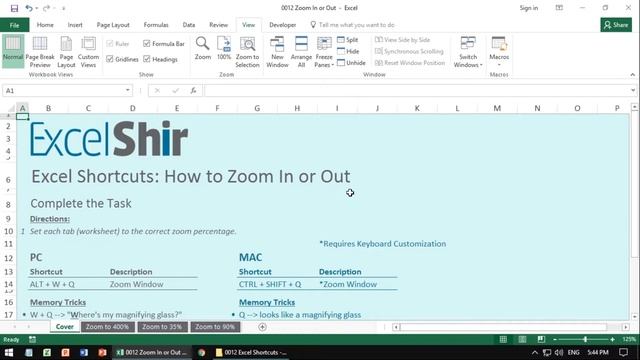Open the Name Box dropdown arrow

pyautogui.click(x=127, y=91)
